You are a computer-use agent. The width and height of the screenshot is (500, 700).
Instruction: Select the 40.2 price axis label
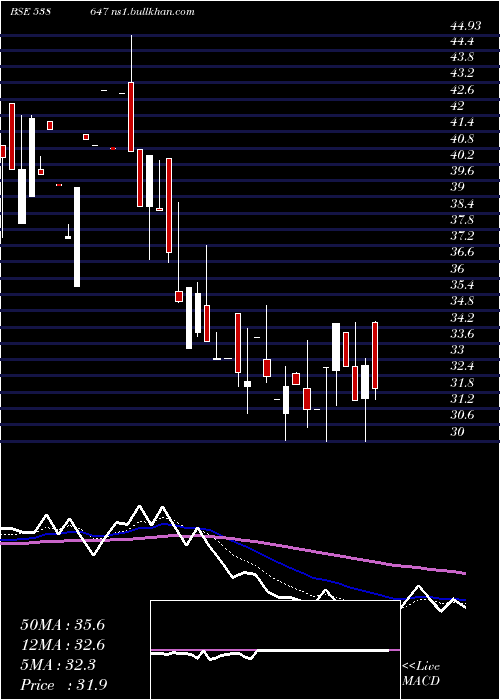click(462, 155)
